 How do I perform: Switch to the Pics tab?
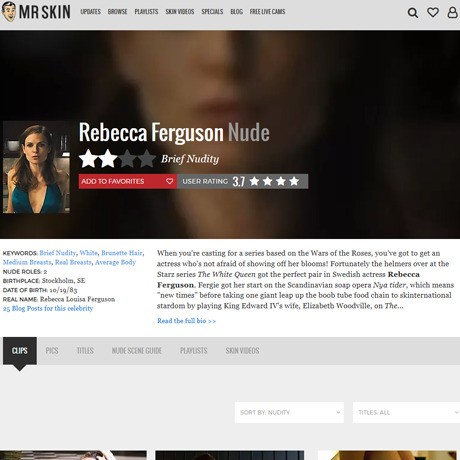[52, 351]
